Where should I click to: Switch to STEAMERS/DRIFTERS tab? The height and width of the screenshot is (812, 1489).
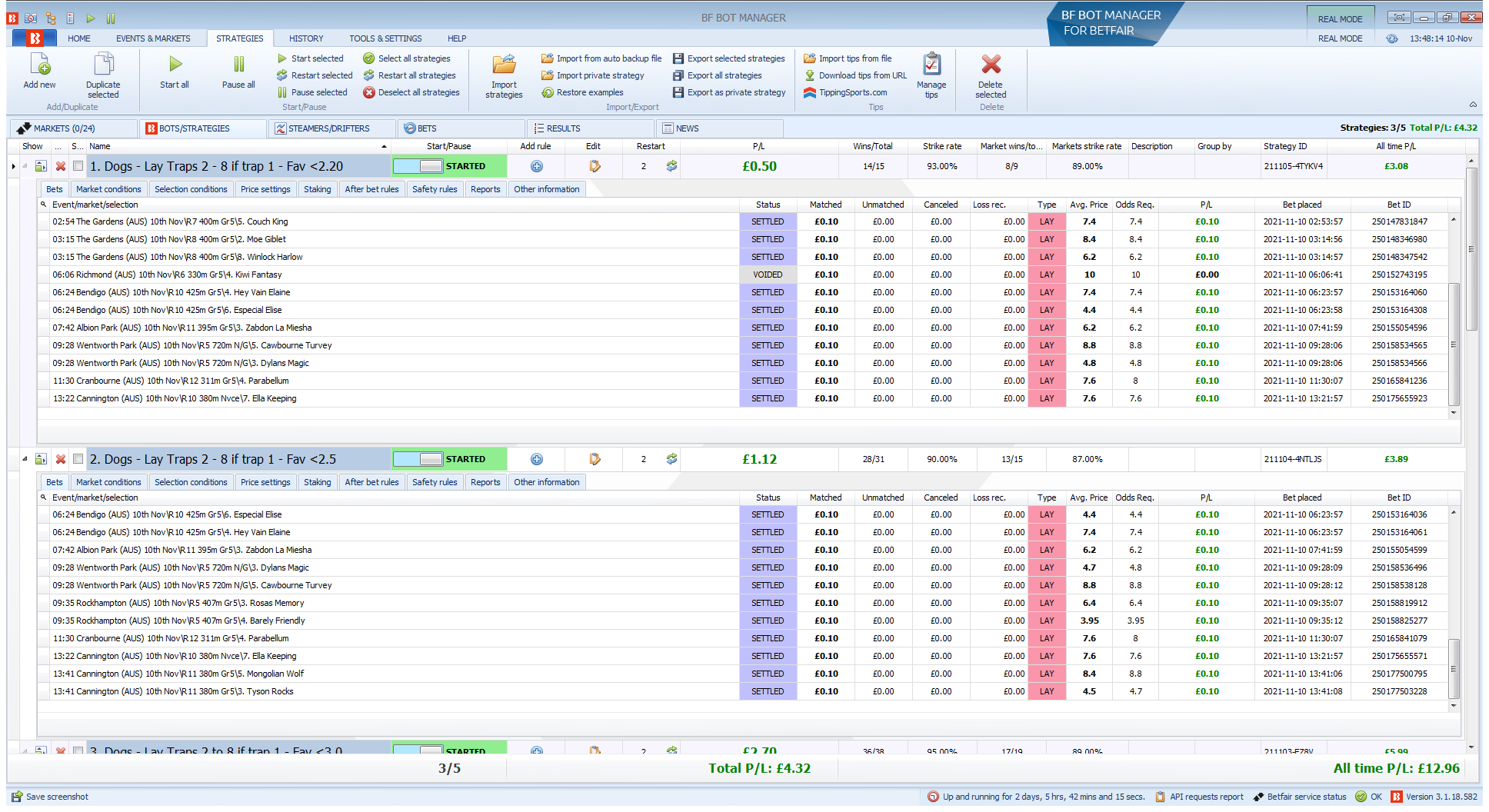point(331,128)
